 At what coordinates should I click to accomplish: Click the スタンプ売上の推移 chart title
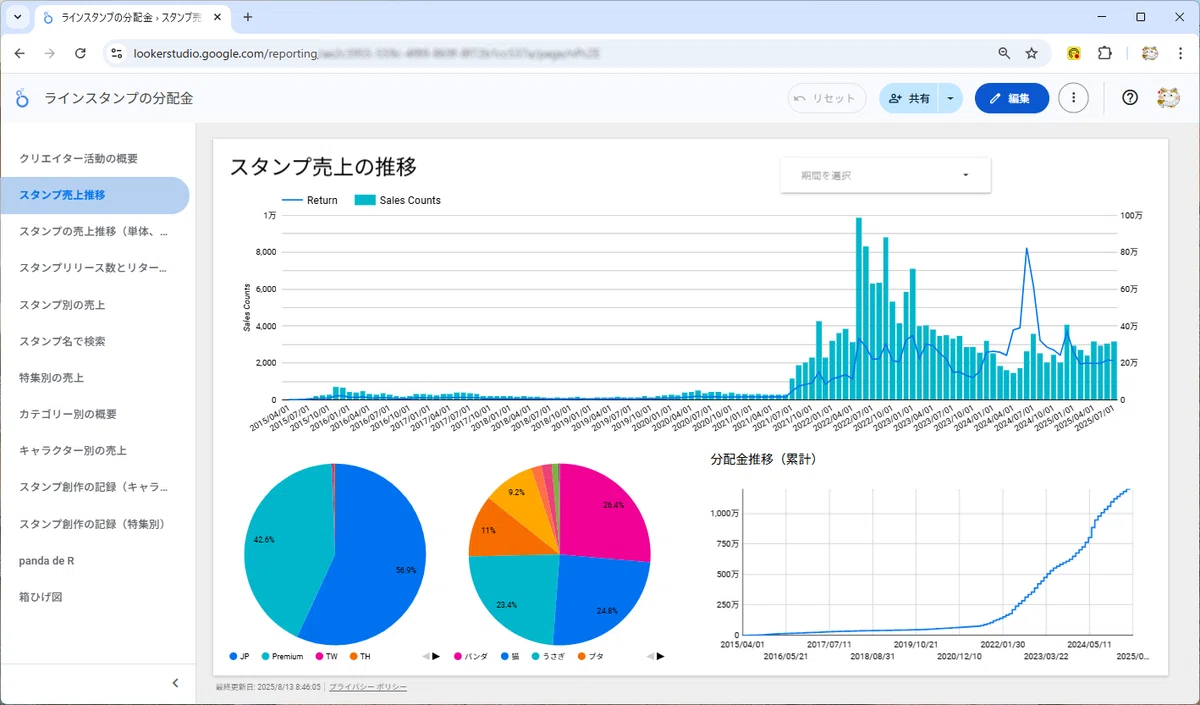323,167
